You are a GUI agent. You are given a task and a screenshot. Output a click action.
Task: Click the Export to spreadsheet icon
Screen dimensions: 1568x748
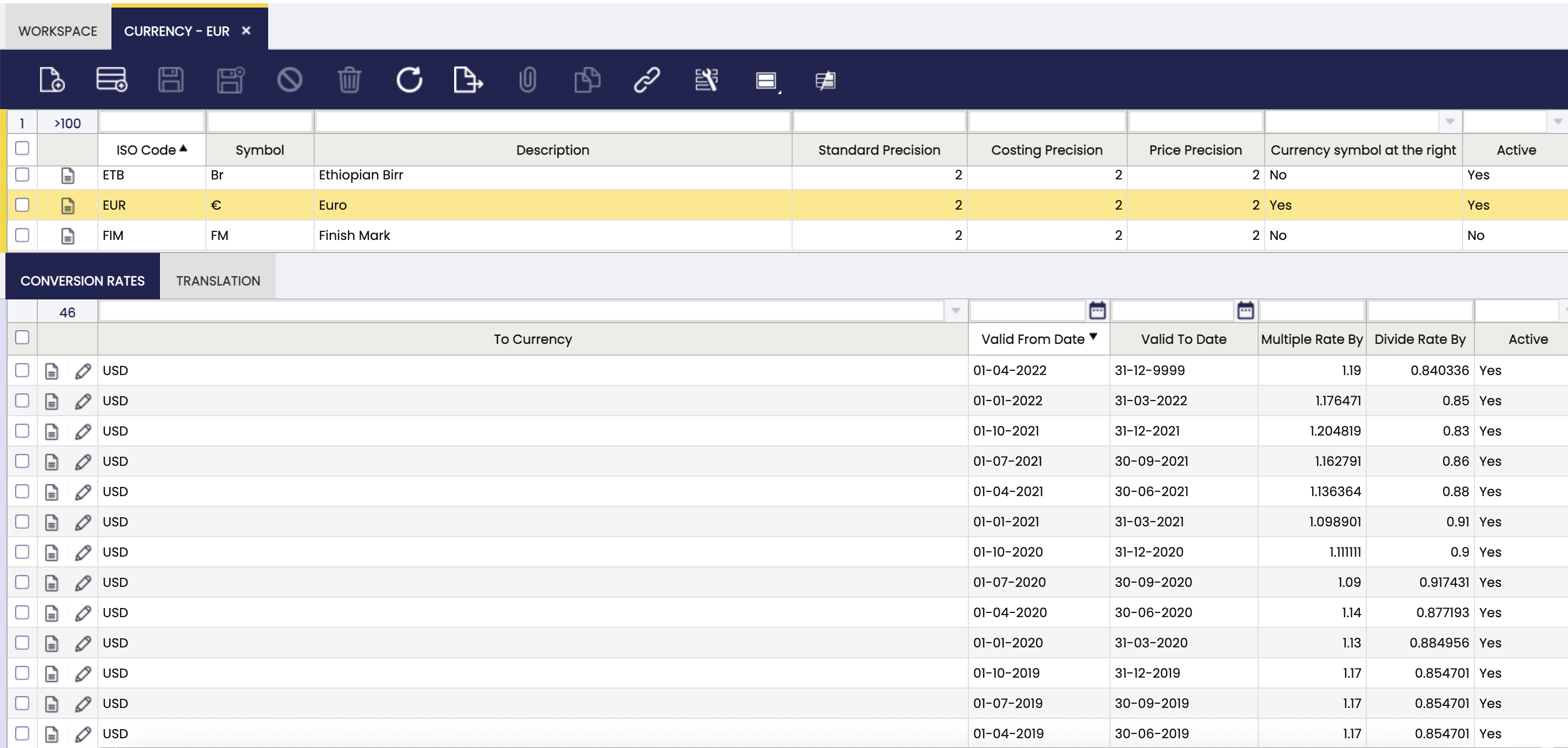pos(468,80)
